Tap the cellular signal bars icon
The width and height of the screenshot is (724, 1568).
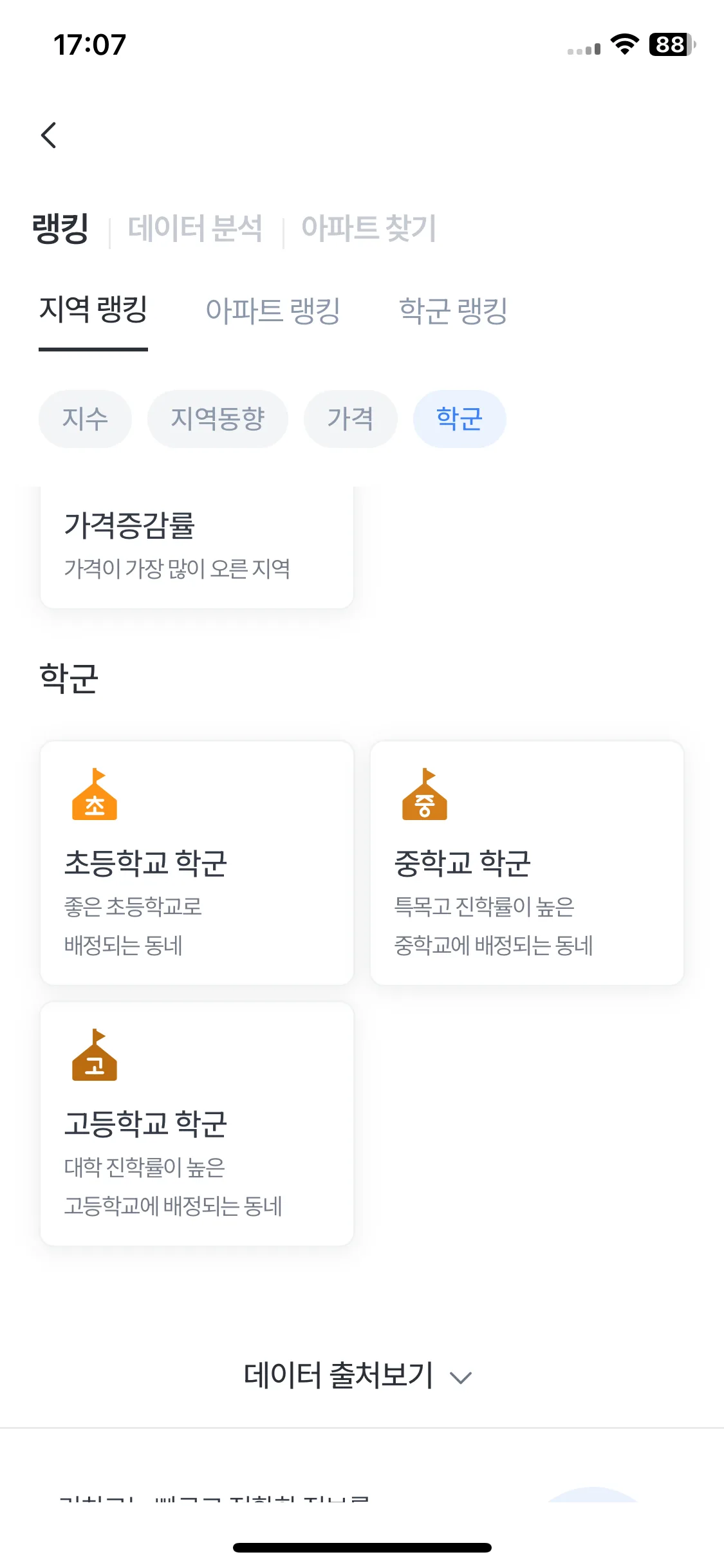(584, 49)
